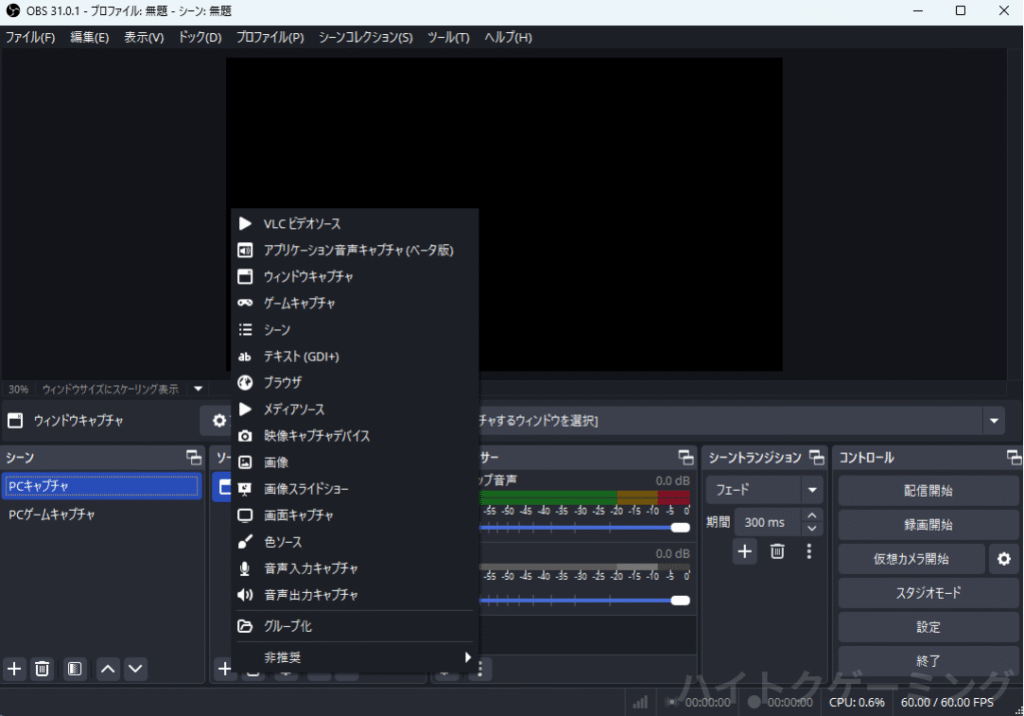The image size is (1024, 716).
Task: Click the 音声入力キャプチャ microphone icon
Action: [245, 568]
